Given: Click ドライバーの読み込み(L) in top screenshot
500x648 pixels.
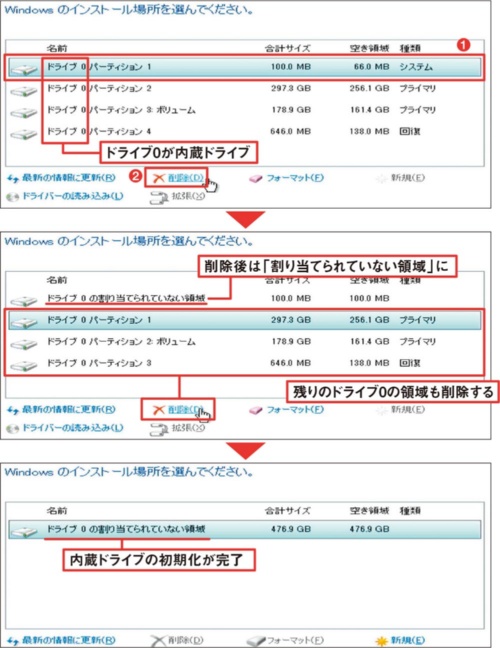Looking at the screenshot, I should tap(72, 196).
